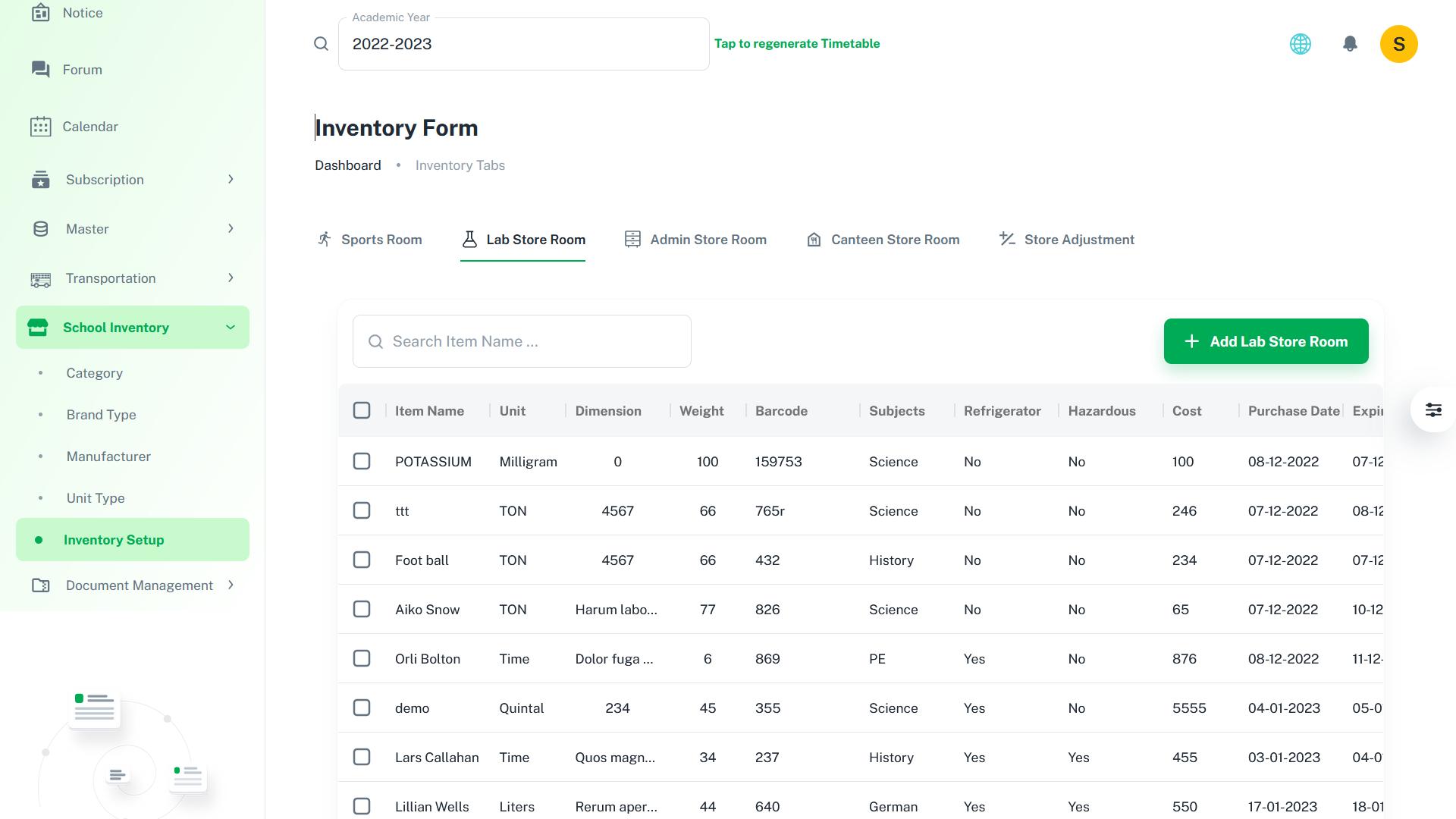Click the Calendar sidebar icon

click(x=41, y=127)
